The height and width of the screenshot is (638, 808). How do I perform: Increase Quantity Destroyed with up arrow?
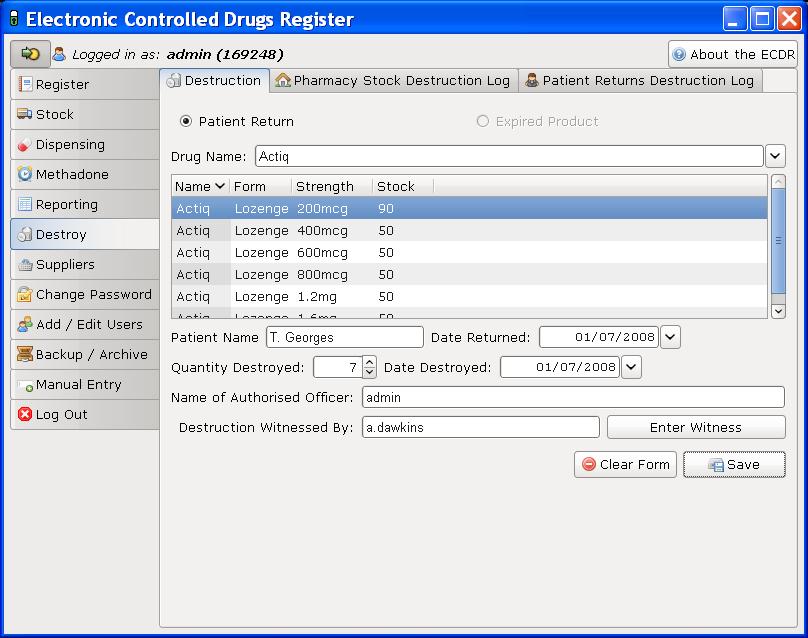370,362
